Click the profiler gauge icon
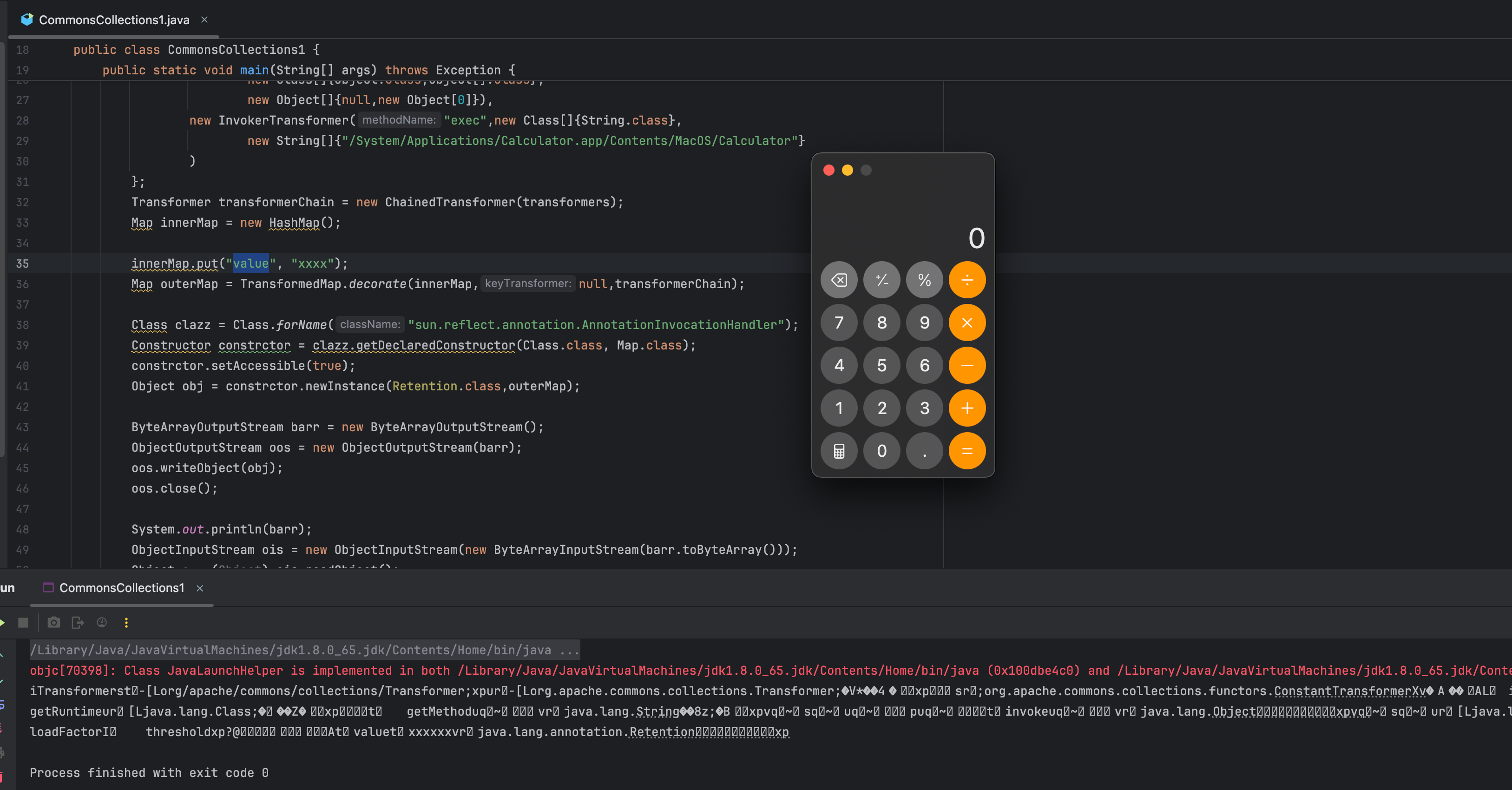Screen dimensions: 1512x790 (x=102, y=622)
